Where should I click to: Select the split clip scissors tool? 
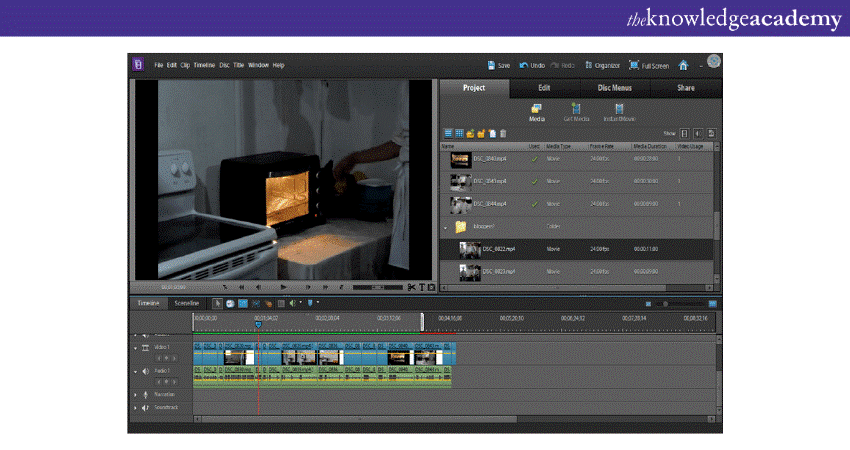click(412, 287)
